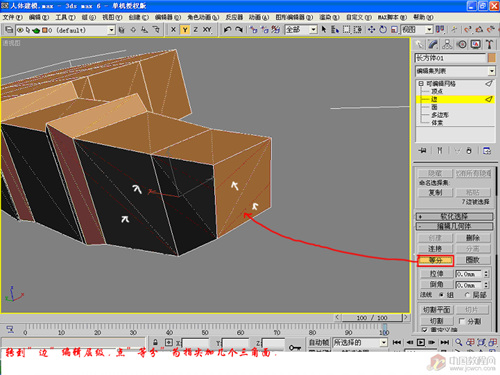This screenshot has height=375, width=500.
Task: Select the Move tool icon
Action: pos(372,30)
